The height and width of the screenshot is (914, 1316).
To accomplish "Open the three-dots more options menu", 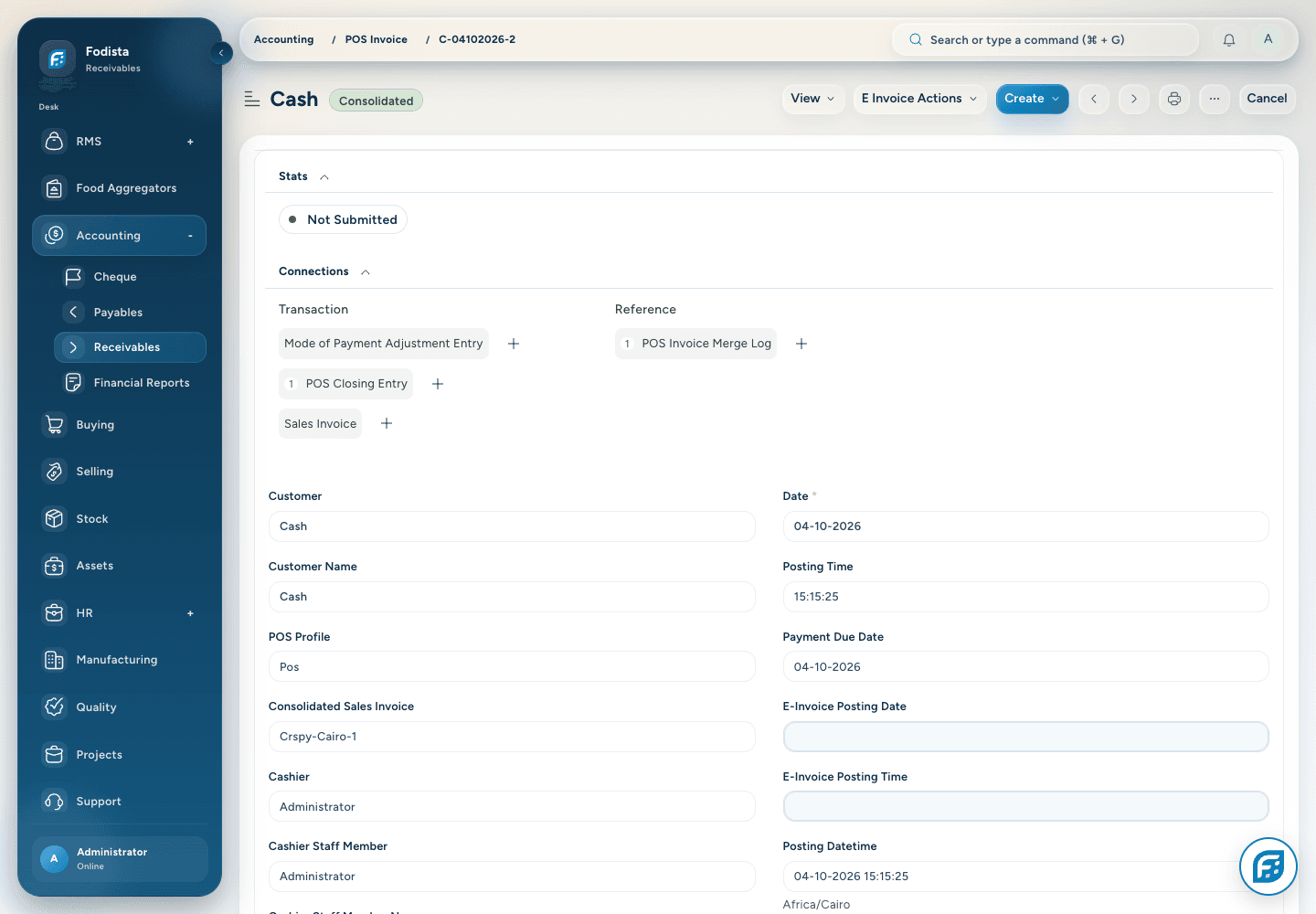I will pyautogui.click(x=1215, y=99).
